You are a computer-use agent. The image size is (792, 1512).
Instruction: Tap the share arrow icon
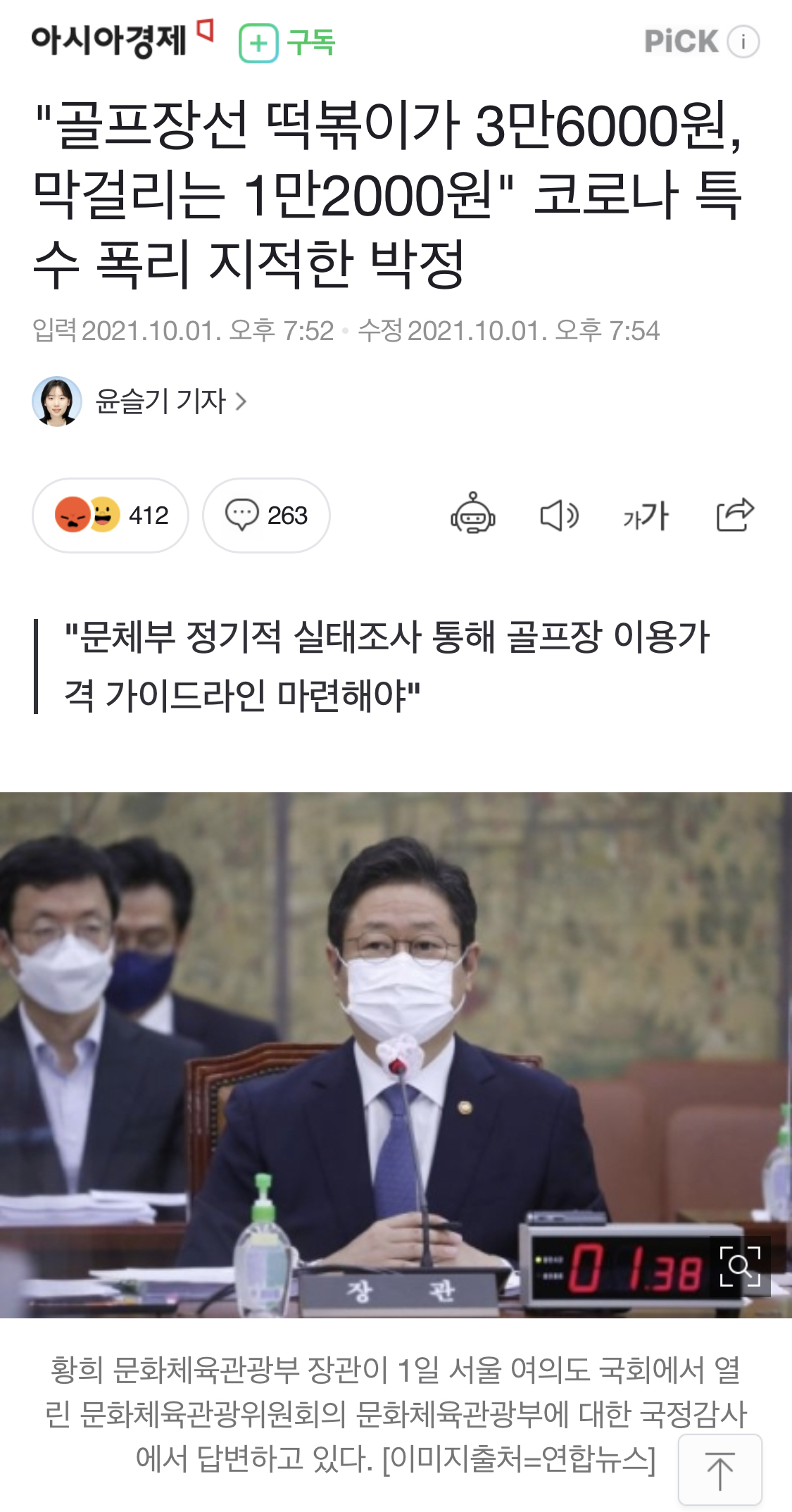click(735, 514)
